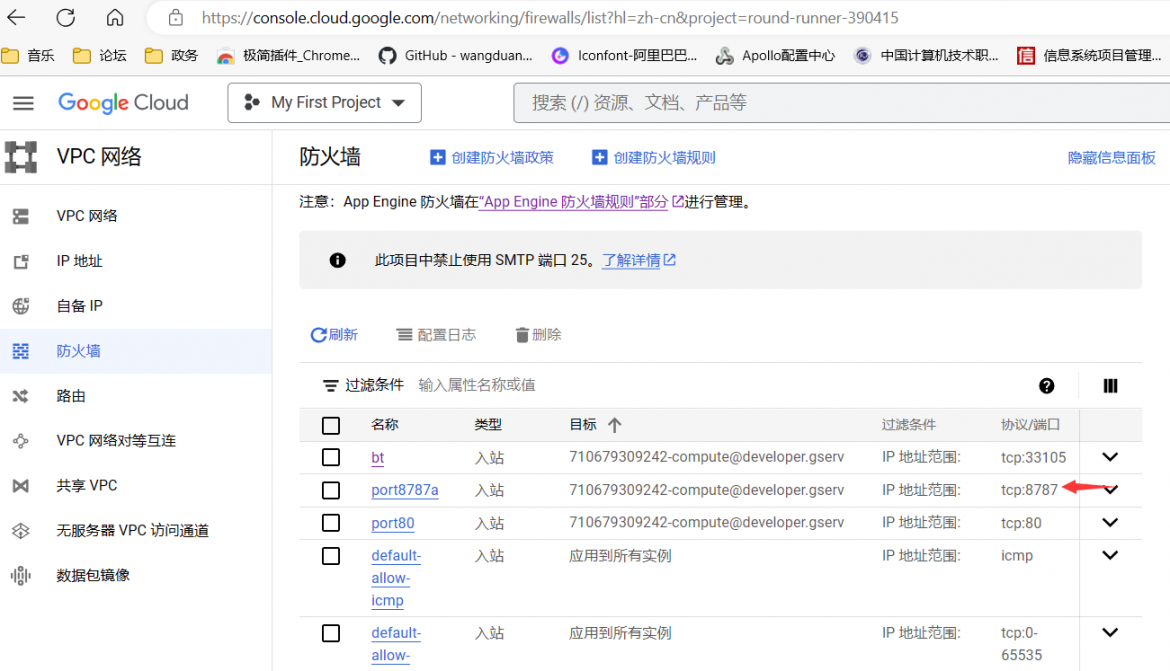1170x671 pixels.
Task: Click 创建防火墙规则
Action: pos(654,157)
